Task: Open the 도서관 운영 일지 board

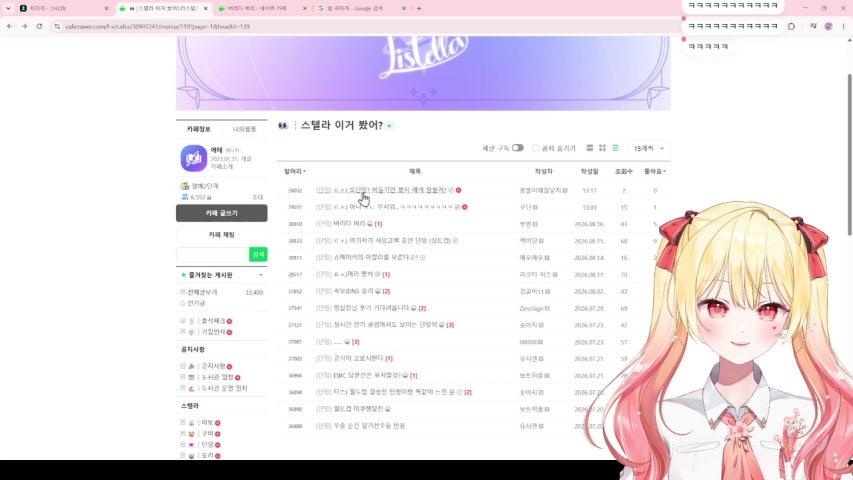Action: (224, 388)
